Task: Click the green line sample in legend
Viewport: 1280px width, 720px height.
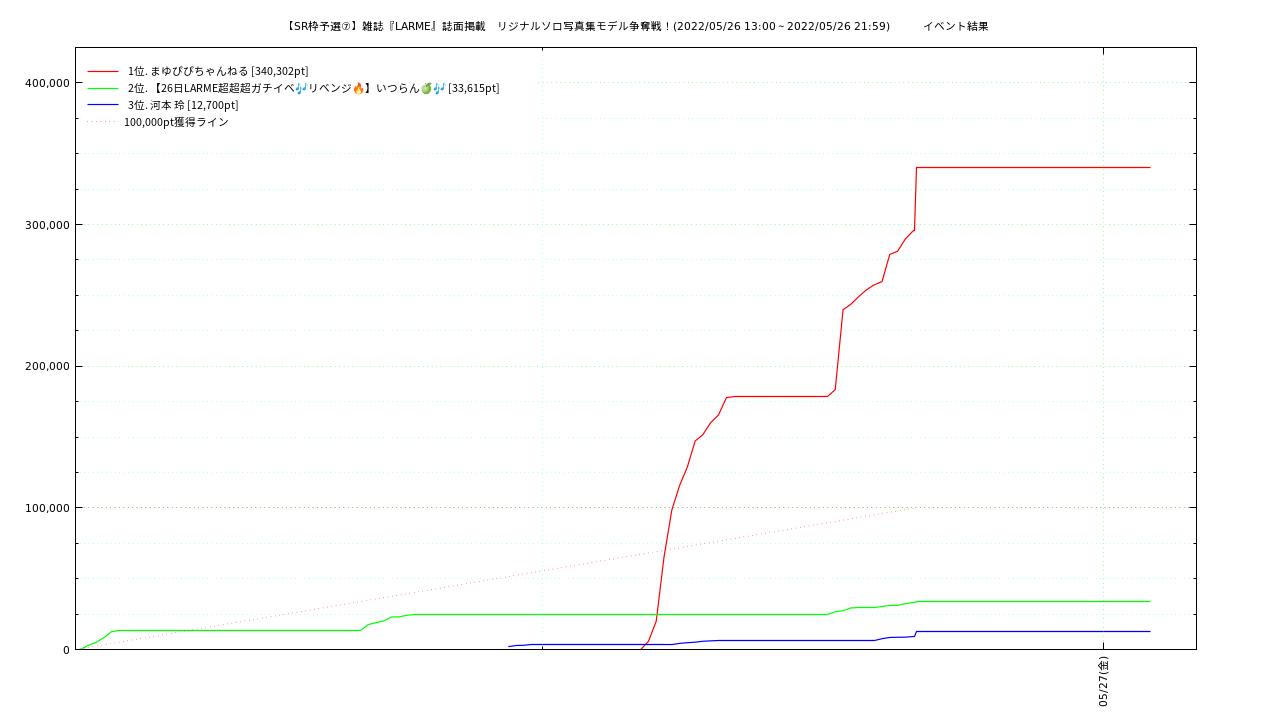Action: 103,88
